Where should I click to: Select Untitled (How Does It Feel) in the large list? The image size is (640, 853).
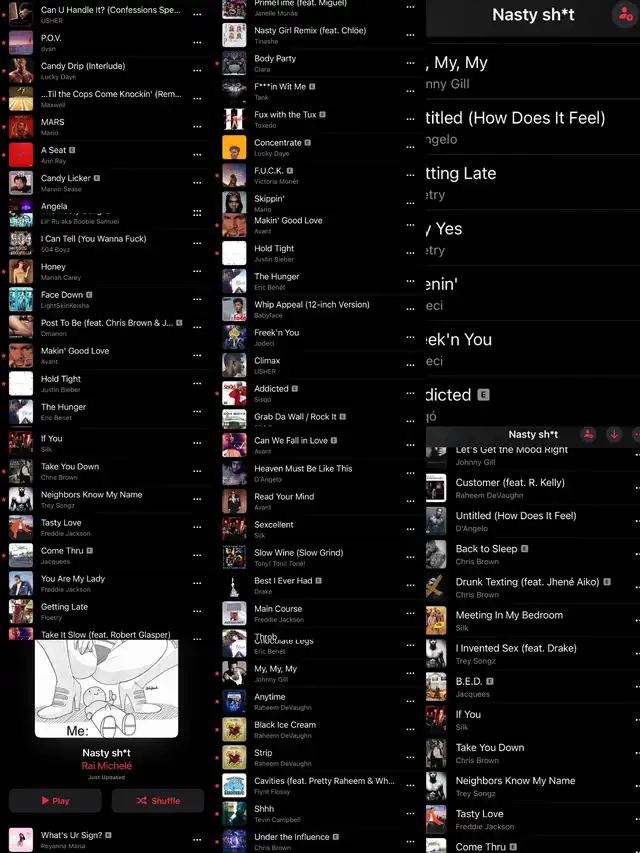click(x=532, y=127)
